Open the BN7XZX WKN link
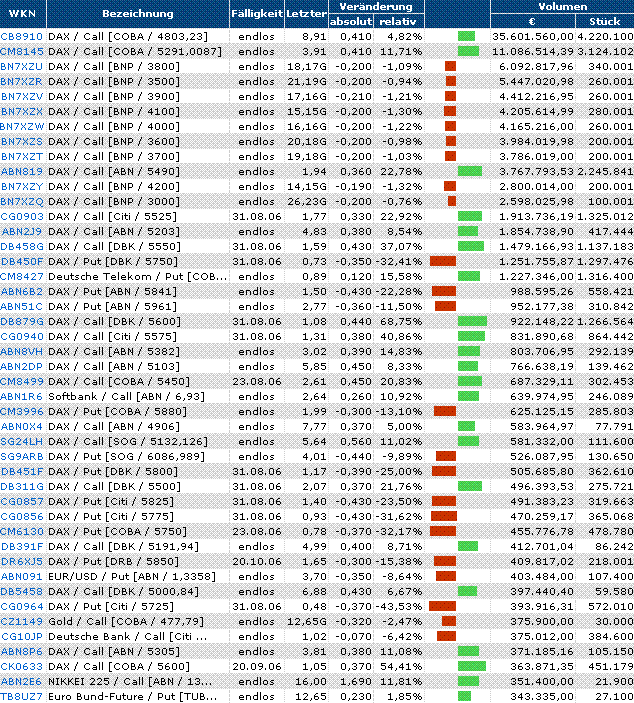 coord(22,112)
